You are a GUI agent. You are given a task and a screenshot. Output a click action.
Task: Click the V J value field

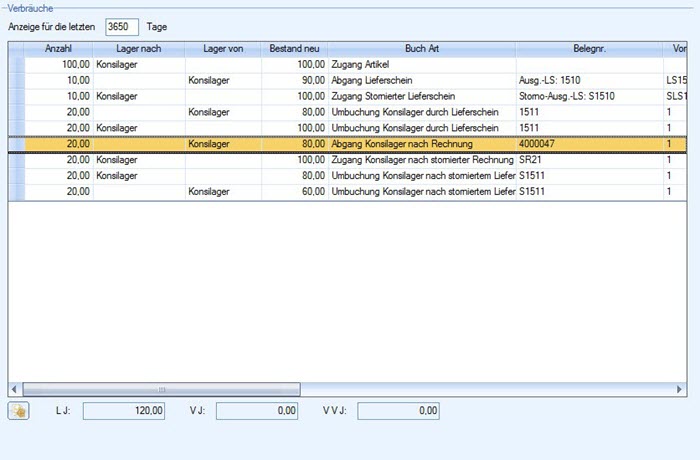pyautogui.click(x=258, y=410)
